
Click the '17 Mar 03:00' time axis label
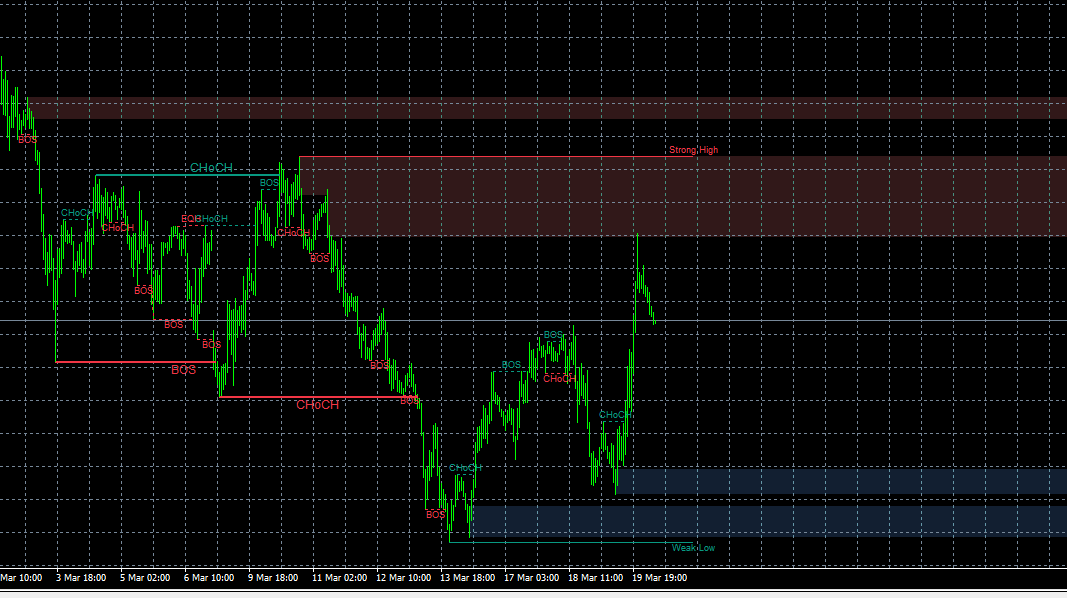pyautogui.click(x=531, y=578)
